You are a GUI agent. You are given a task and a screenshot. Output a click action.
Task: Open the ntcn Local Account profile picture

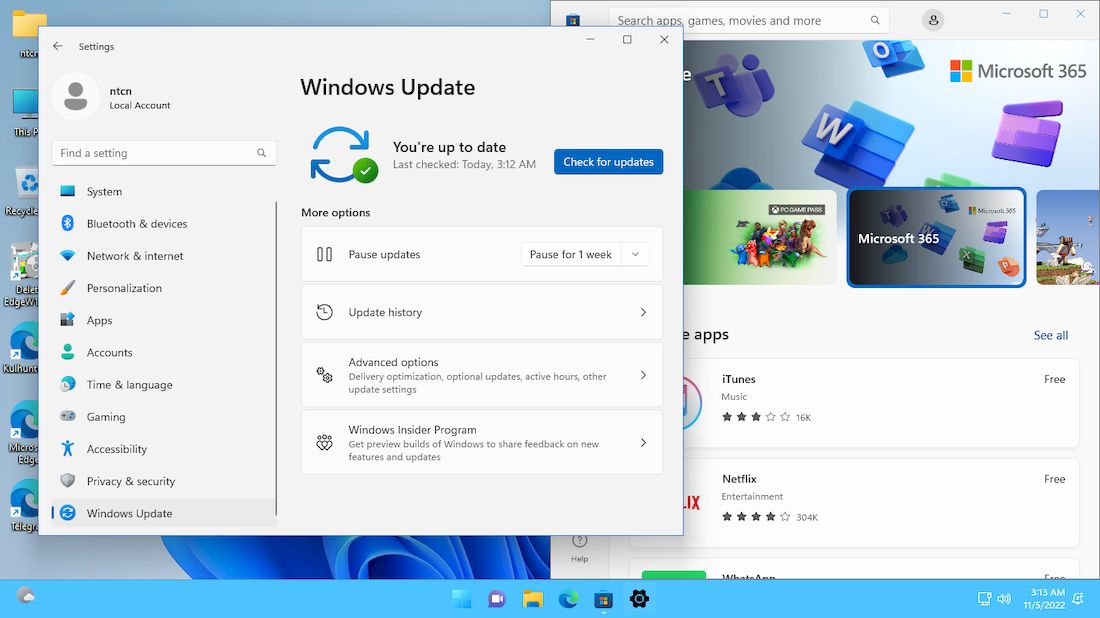76,97
